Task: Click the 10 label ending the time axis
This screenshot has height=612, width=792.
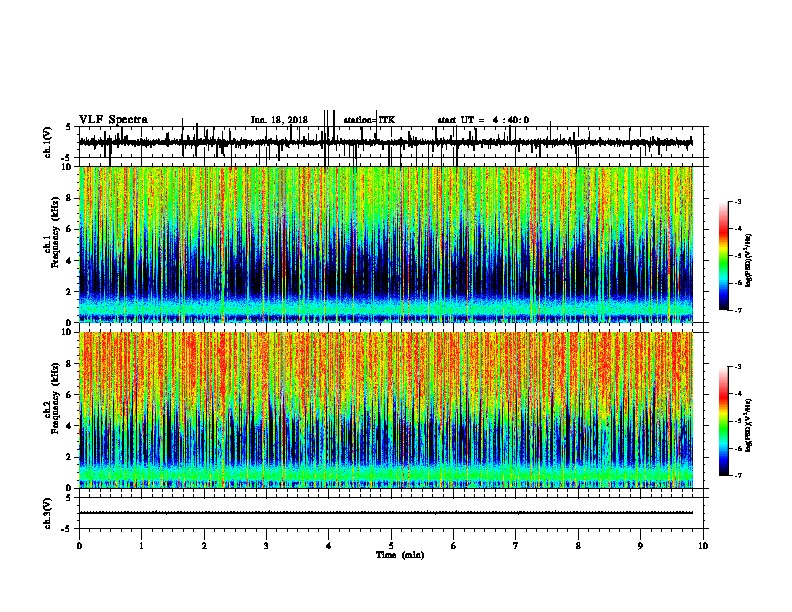Action: [x=703, y=546]
